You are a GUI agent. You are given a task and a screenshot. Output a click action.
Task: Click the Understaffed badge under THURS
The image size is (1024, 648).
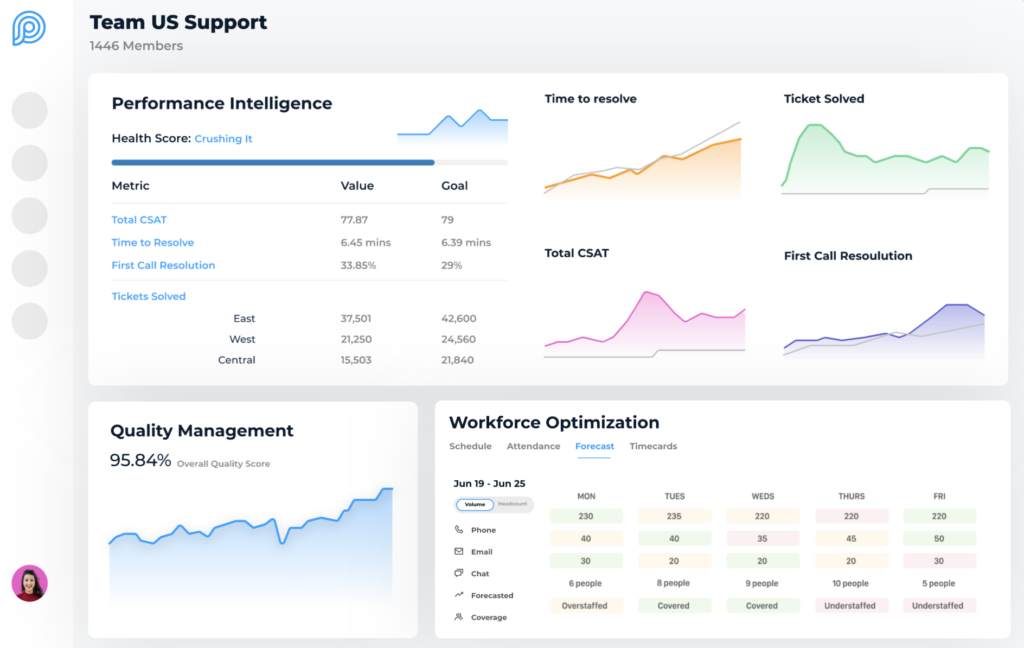click(850, 606)
